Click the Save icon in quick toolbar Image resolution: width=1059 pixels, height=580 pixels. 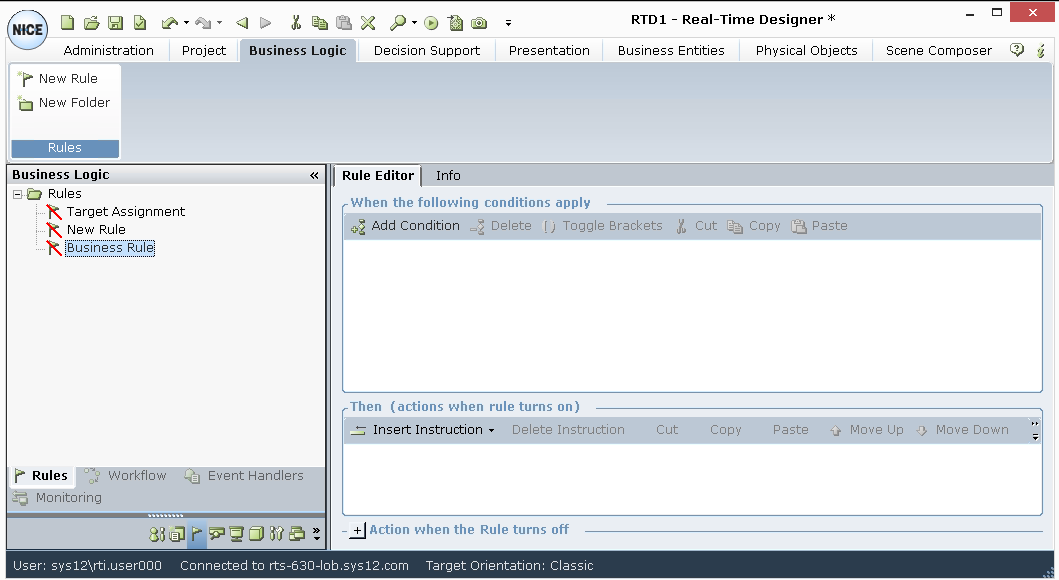[x=115, y=22]
